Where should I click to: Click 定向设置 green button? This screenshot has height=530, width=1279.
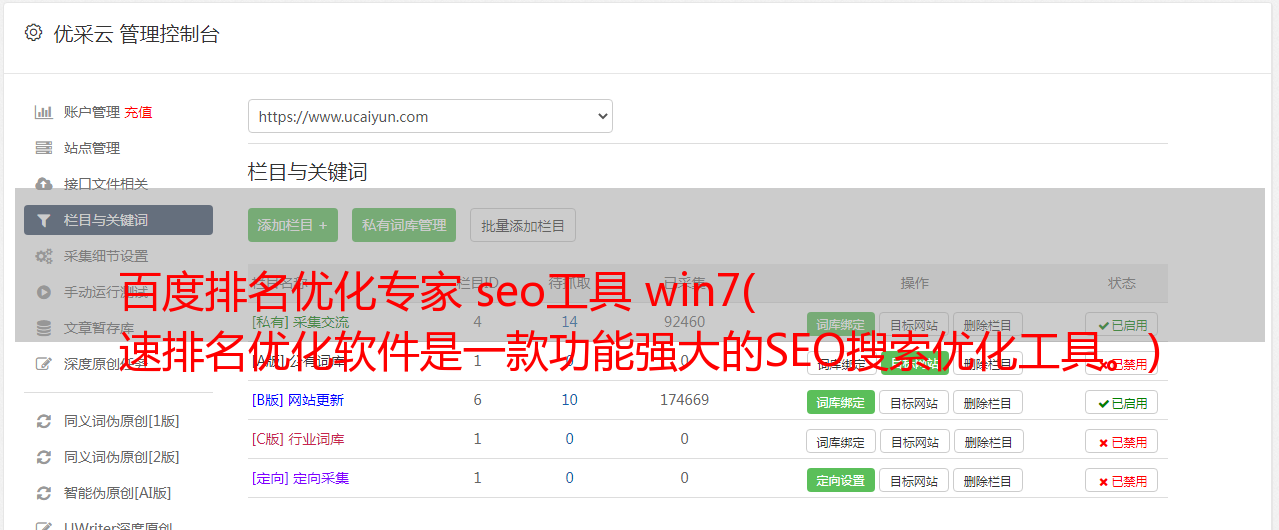point(841,480)
